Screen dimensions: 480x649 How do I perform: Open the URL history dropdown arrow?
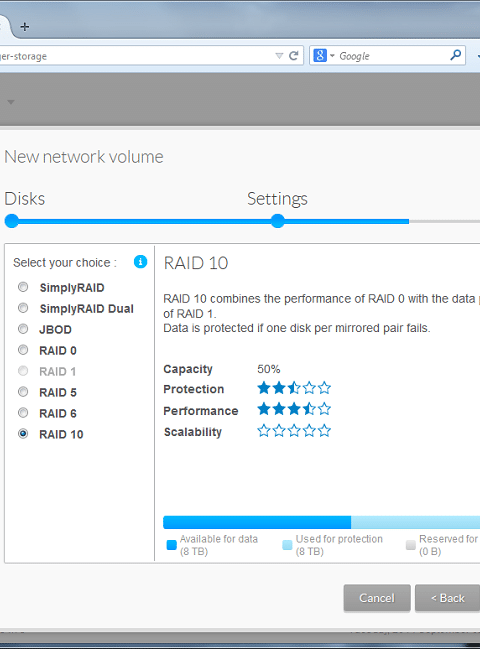(x=279, y=56)
